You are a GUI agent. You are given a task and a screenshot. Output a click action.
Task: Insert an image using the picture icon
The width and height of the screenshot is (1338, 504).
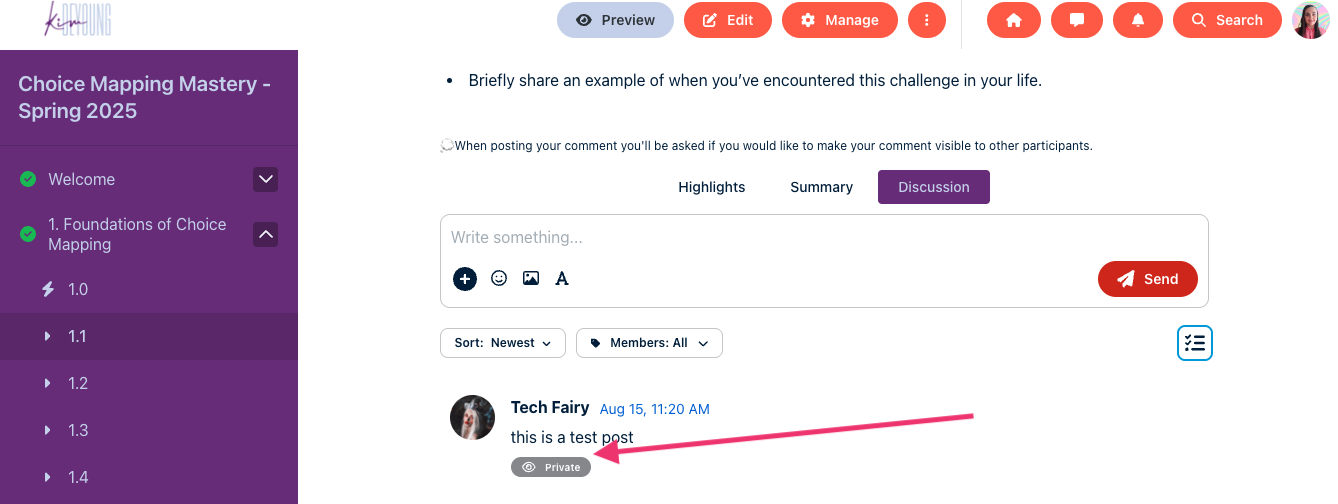[531, 279]
